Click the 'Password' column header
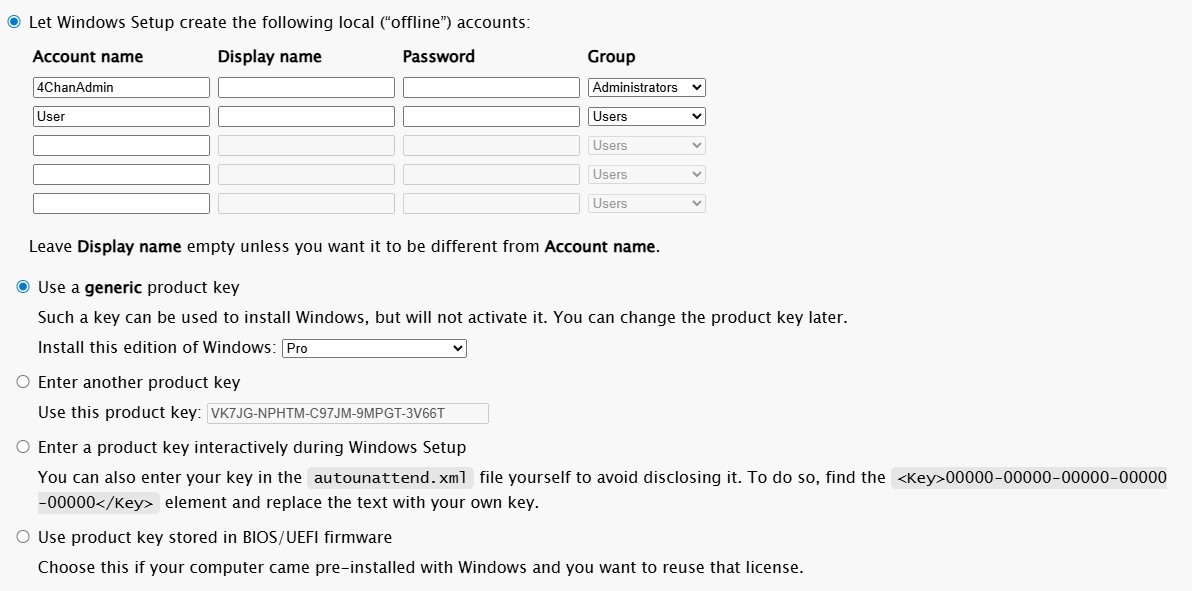The height and width of the screenshot is (591, 1192). point(439,57)
